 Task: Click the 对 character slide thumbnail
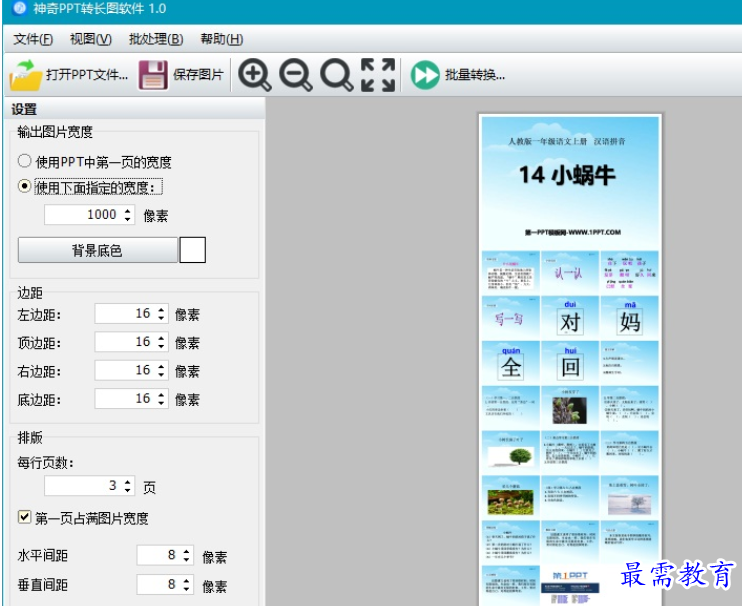pyautogui.click(x=570, y=317)
